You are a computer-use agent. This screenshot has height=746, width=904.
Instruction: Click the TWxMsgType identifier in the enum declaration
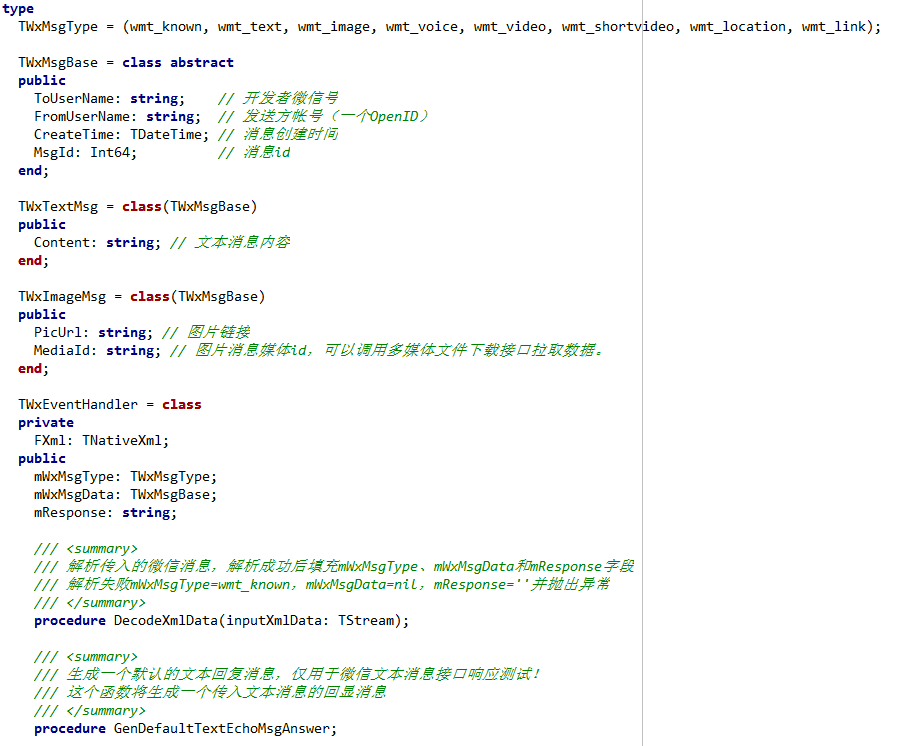58,27
